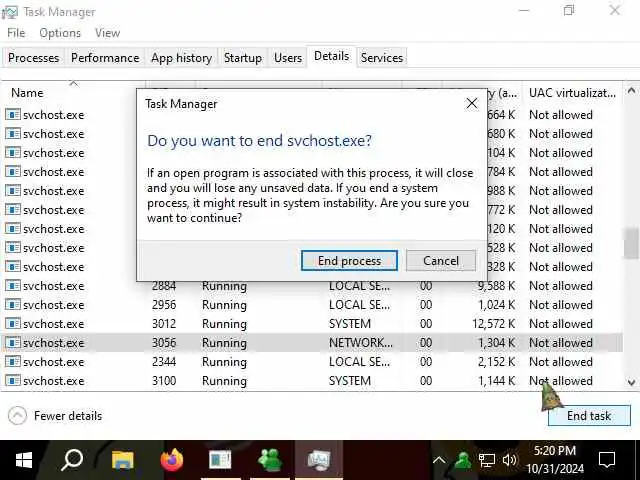Open the Options menu
Image resolution: width=640 pixels, height=480 pixels.
pos(60,33)
